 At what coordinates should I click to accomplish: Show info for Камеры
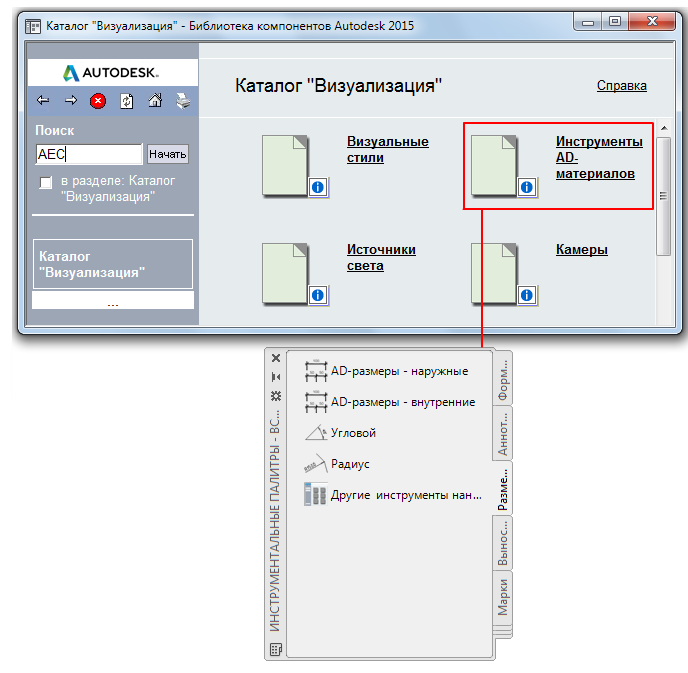click(527, 295)
